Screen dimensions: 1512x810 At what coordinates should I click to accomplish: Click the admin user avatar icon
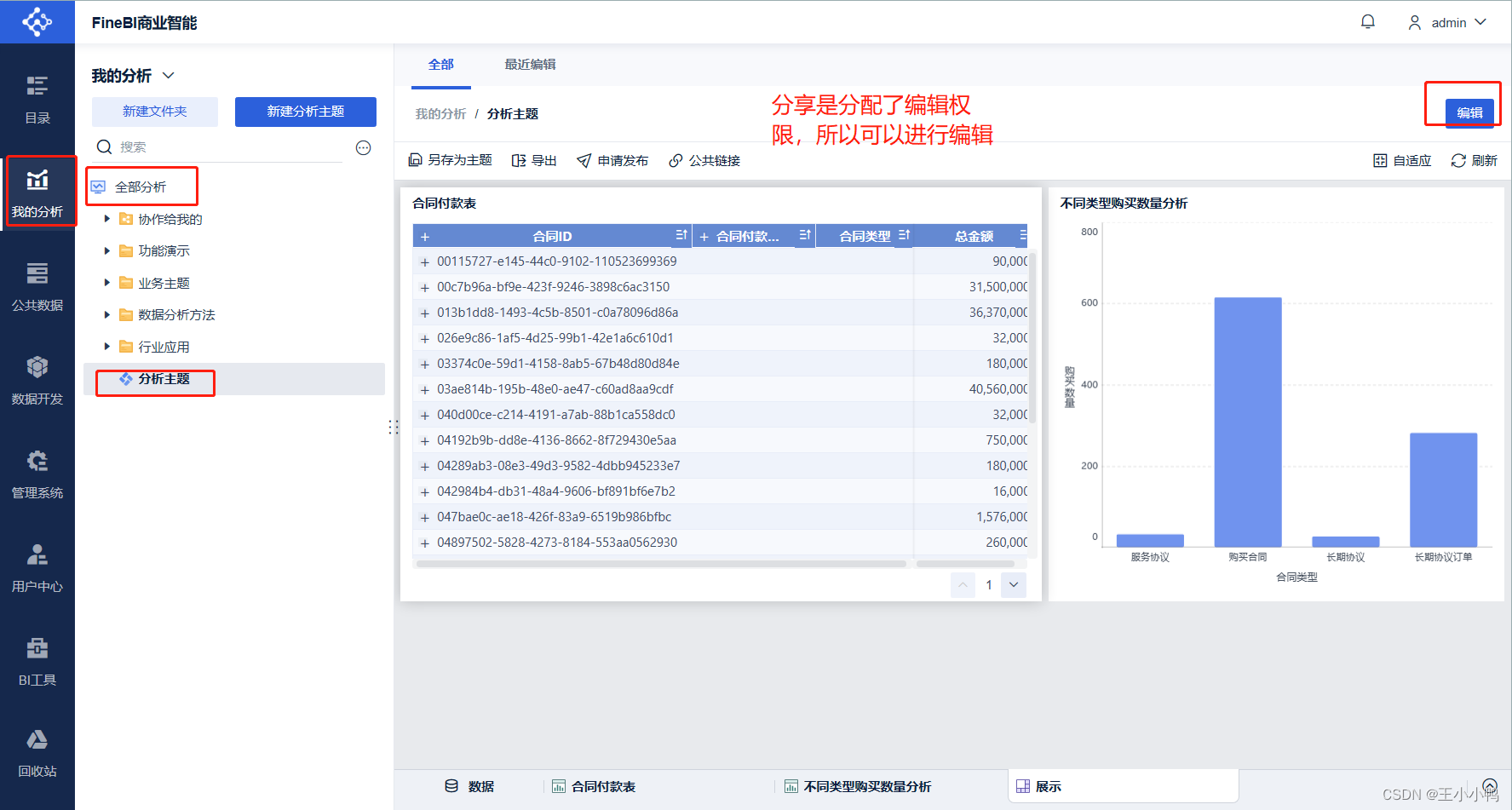click(x=1415, y=23)
